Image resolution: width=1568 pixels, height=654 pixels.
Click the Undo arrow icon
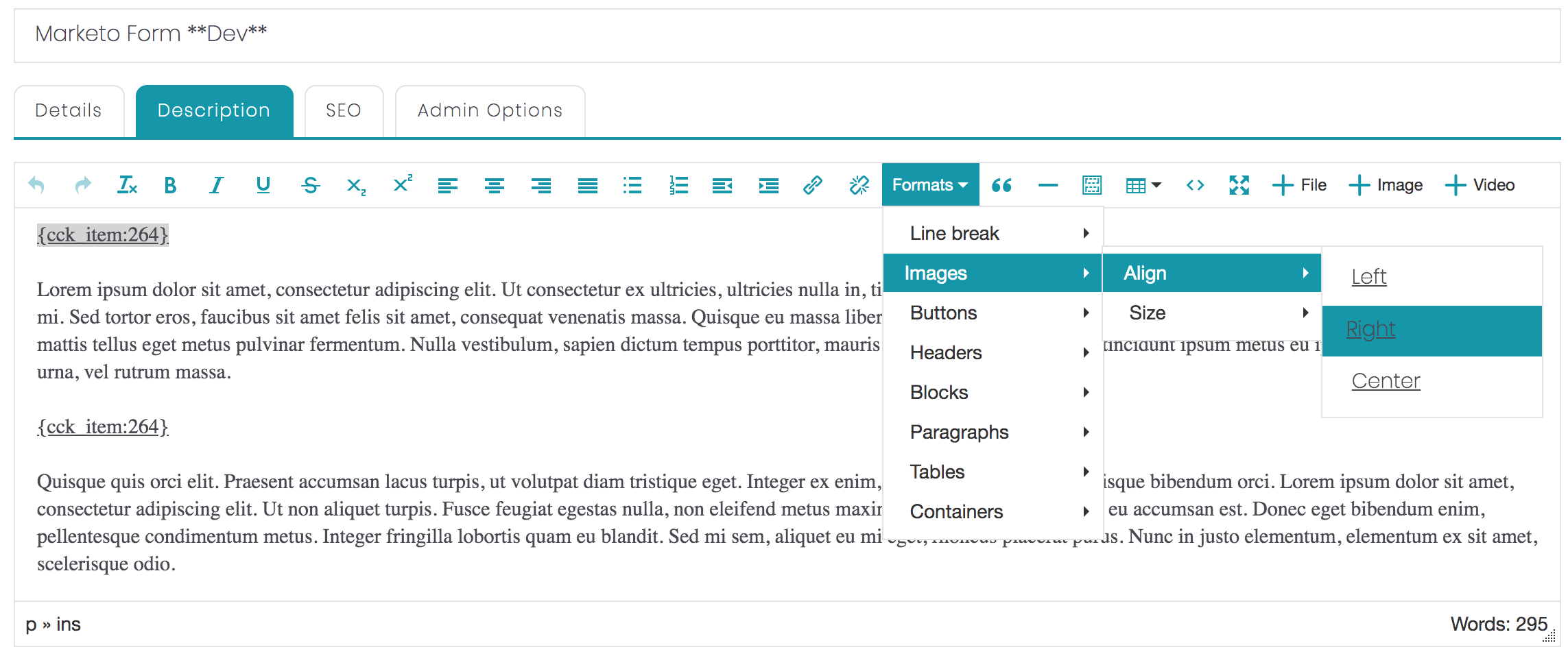pyautogui.click(x=36, y=185)
